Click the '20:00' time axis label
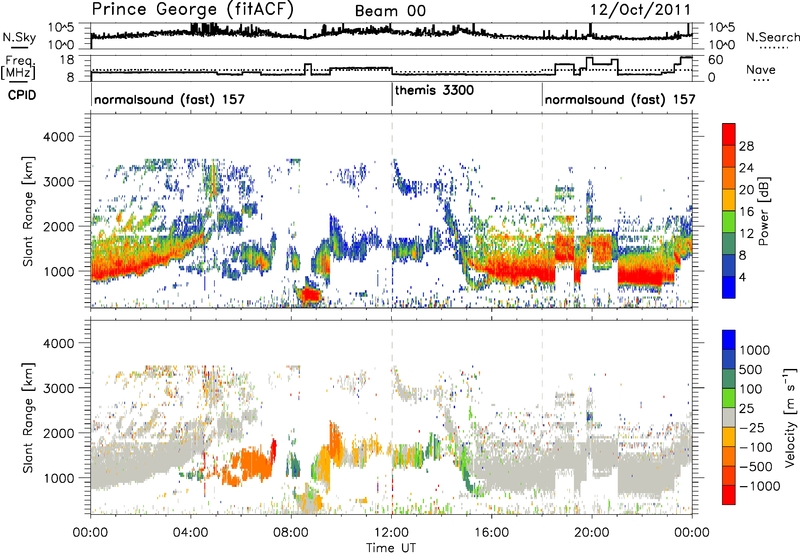The image size is (800, 554). tap(592, 533)
